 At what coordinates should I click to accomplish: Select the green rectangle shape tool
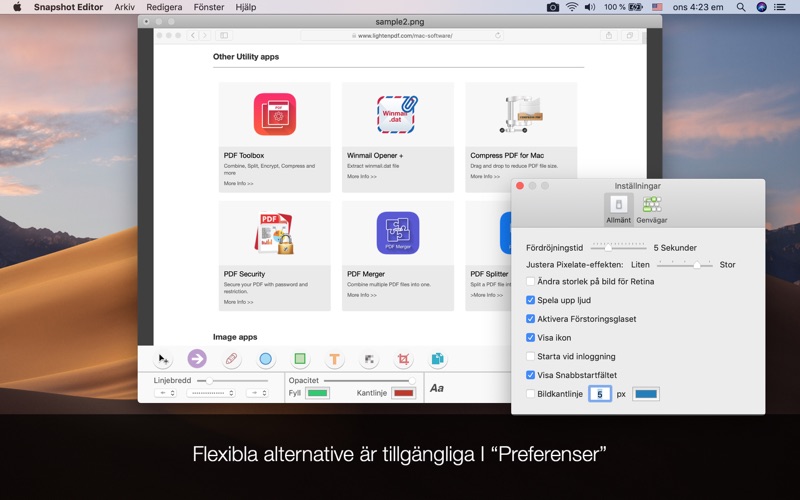pyautogui.click(x=300, y=359)
